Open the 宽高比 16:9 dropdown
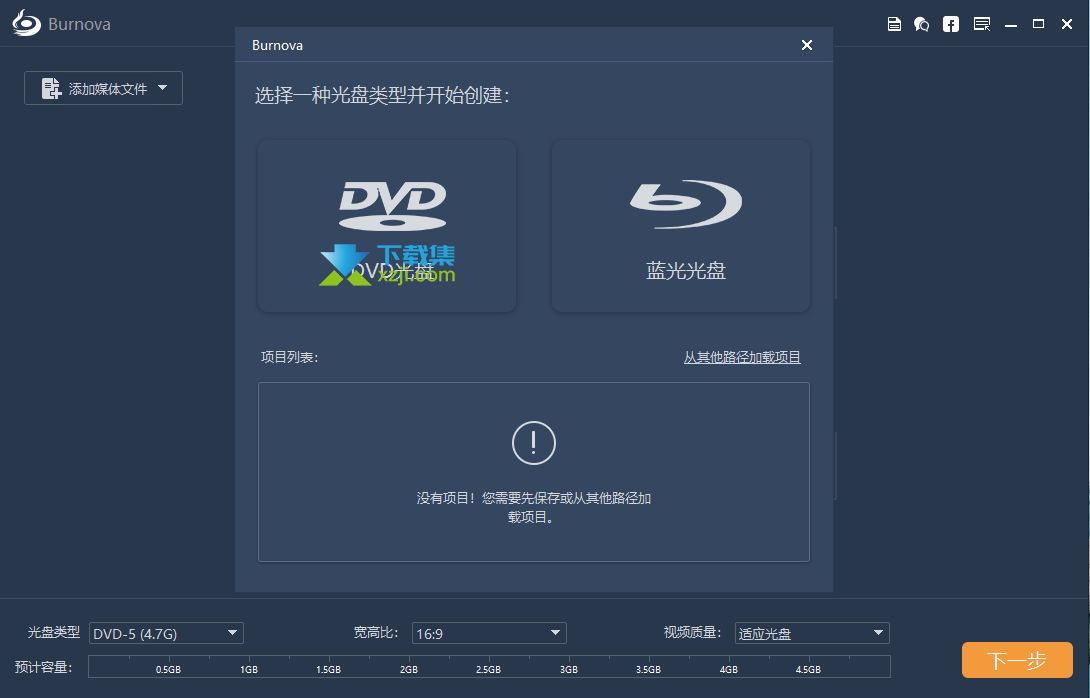 coord(489,633)
